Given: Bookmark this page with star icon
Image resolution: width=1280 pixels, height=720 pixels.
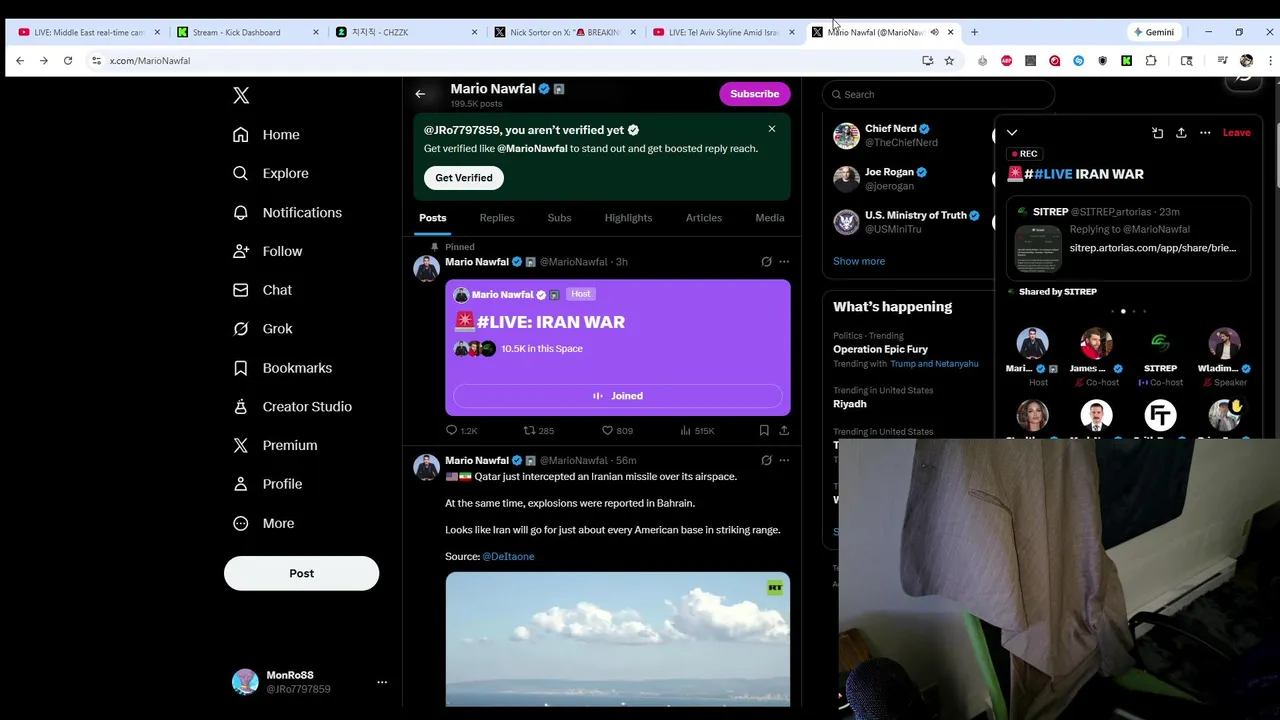Looking at the screenshot, I should click(x=949, y=61).
